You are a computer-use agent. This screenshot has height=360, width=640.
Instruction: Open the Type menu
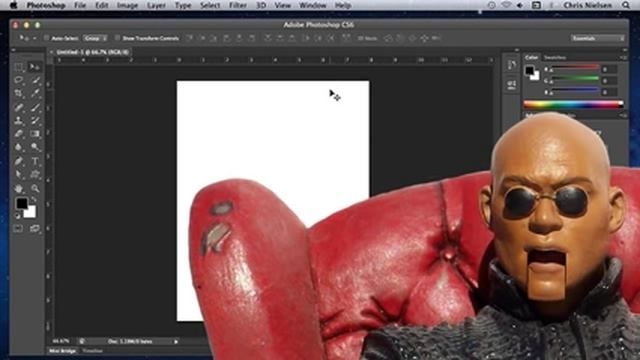[x=183, y=5]
